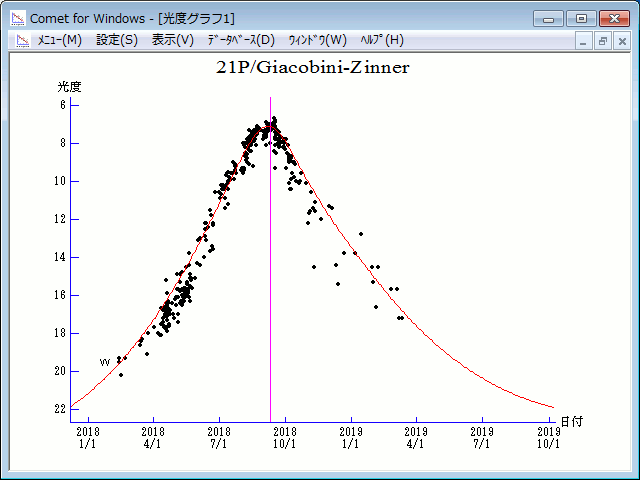Click the 光度 magnitude axis label
640x480 pixels.
[70, 86]
